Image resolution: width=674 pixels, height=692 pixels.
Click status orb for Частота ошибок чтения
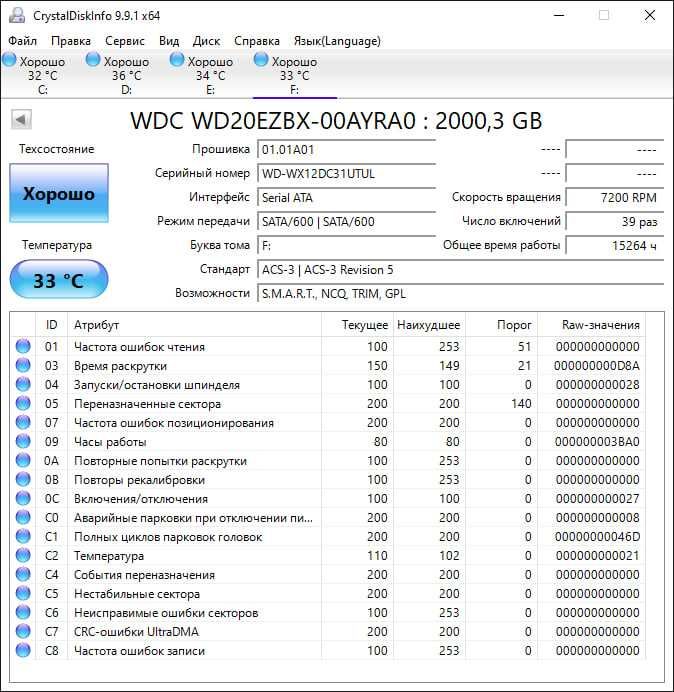23,346
